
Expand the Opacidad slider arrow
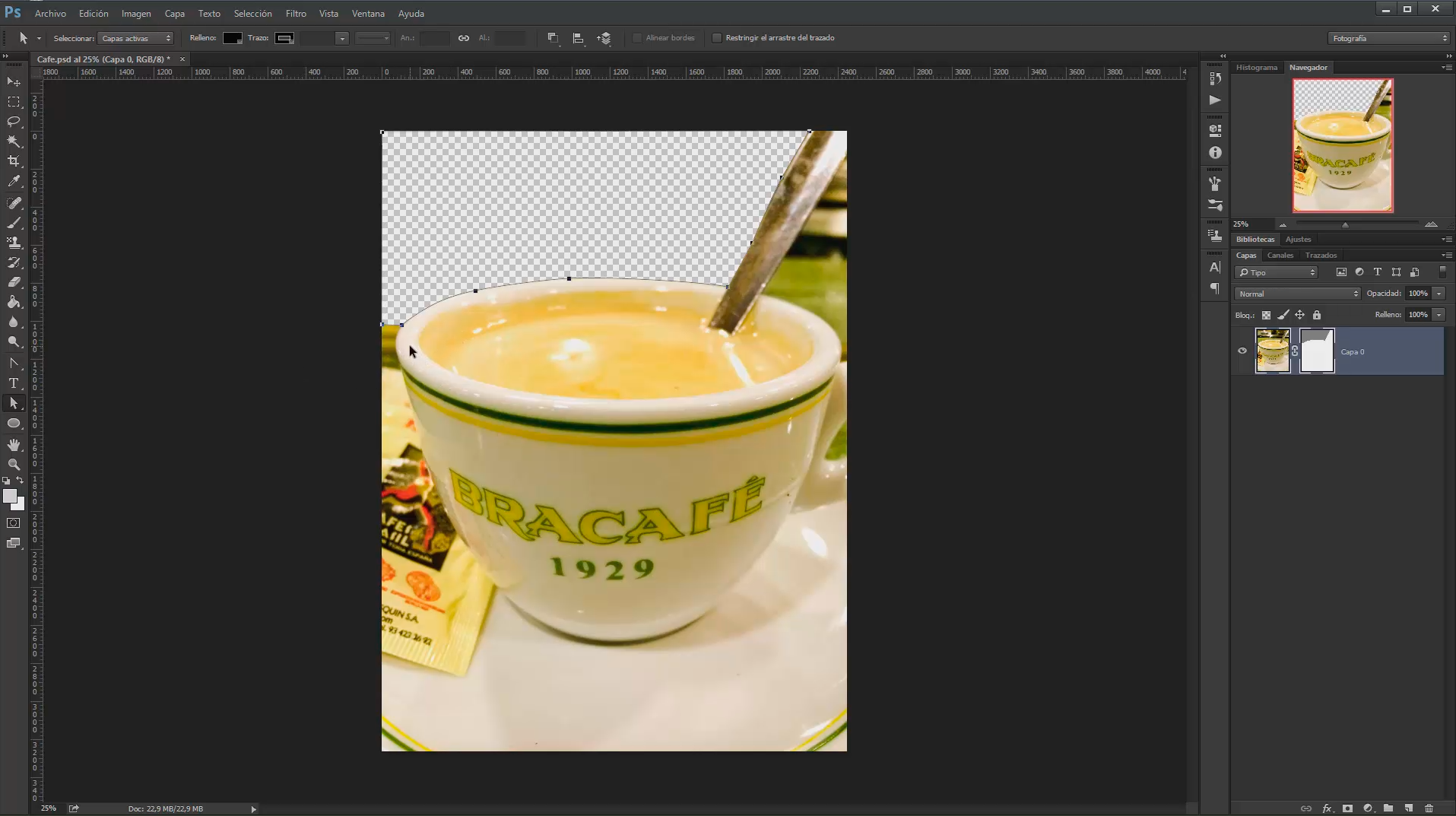[x=1439, y=294]
